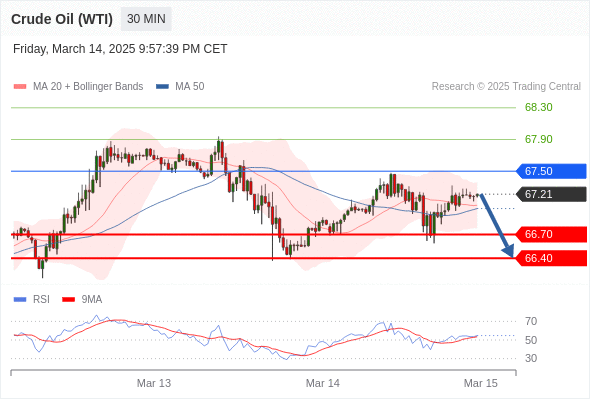Toggle the RSI legend label
This screenshot has width=590, height=400.
[x=41, y=300]
